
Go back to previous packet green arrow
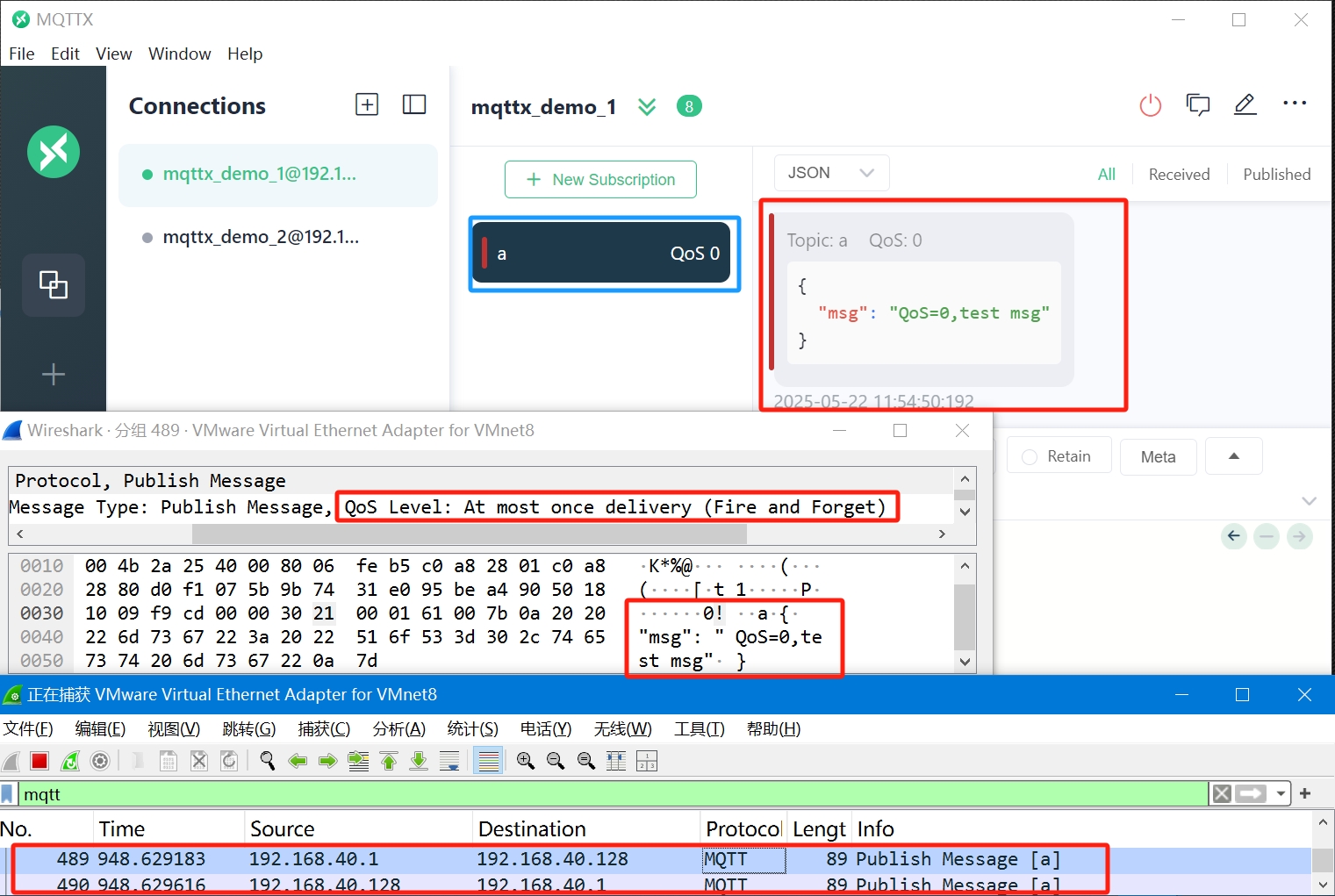tap(298, 761)
